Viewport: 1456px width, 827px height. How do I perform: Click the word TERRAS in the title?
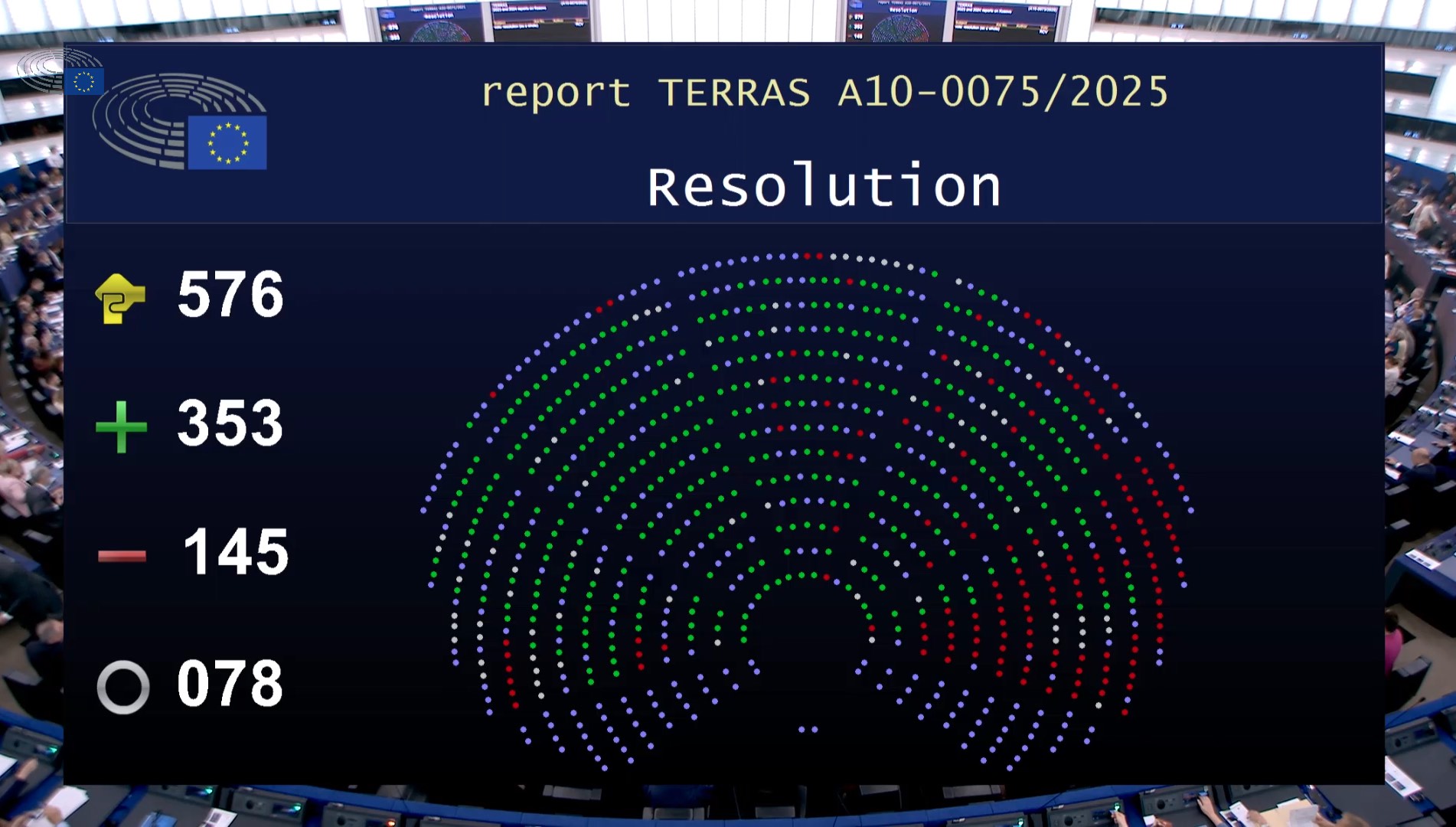click(x=734, y=93)
